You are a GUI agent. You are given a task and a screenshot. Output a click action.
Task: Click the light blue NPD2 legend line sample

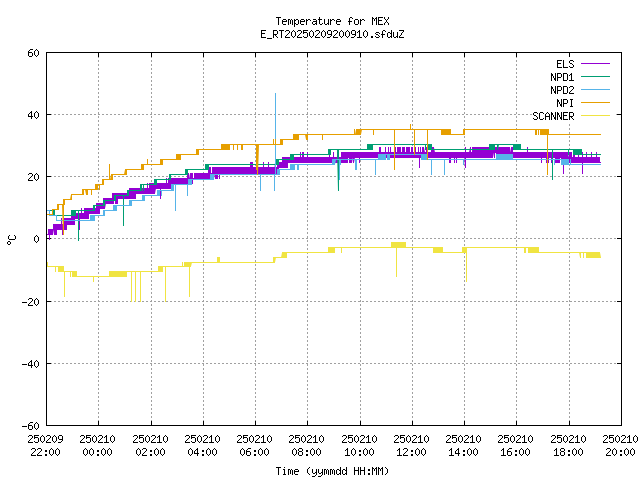coord(595,89)
